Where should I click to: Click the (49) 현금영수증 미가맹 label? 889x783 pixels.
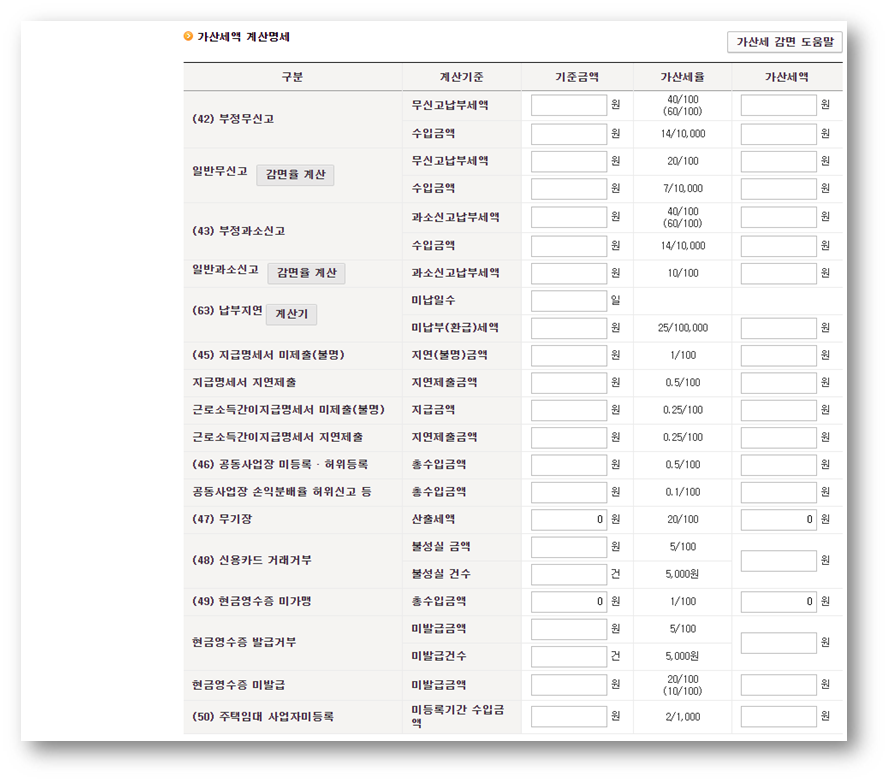252,601
